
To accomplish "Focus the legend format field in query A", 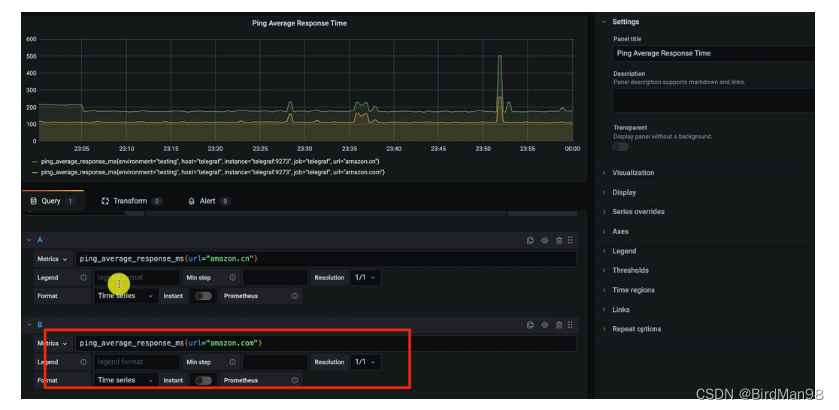I will point(137,278).
